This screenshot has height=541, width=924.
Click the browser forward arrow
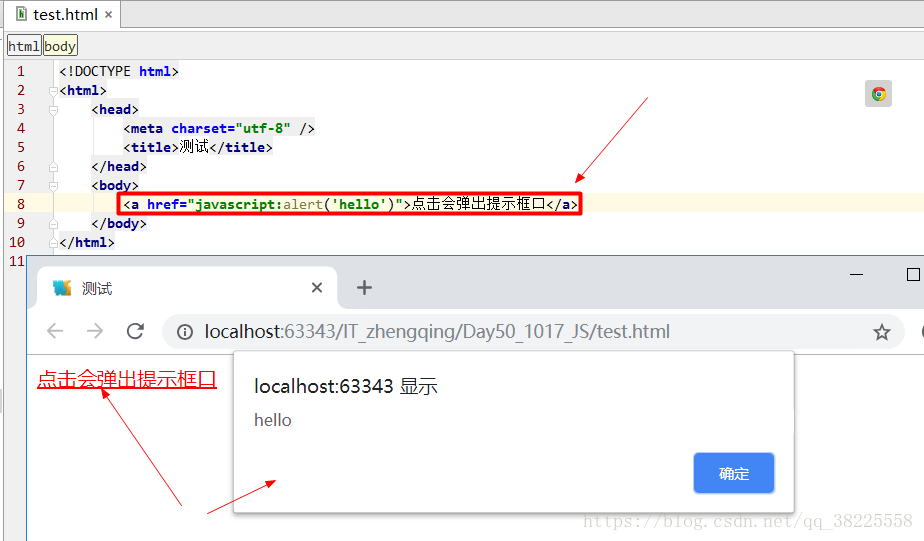tap(94, 331)
